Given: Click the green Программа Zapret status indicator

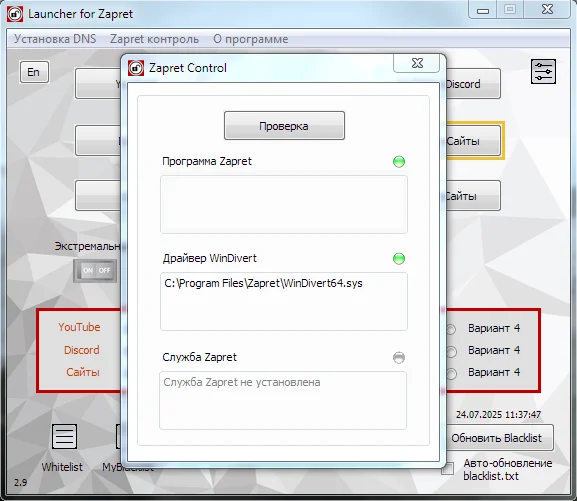Looking at the screenshot, I should point(399,162).
